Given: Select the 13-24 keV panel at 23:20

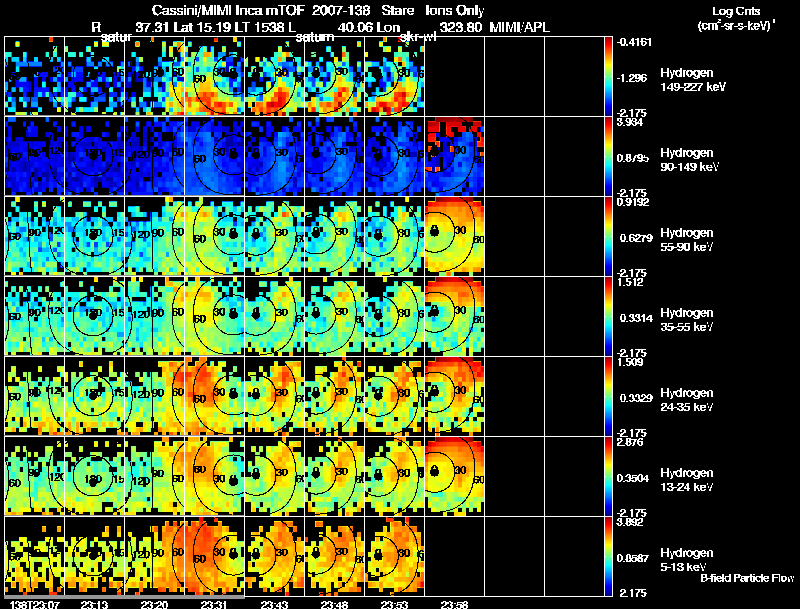Looking at the screenshot, I should tap(155, 476).
